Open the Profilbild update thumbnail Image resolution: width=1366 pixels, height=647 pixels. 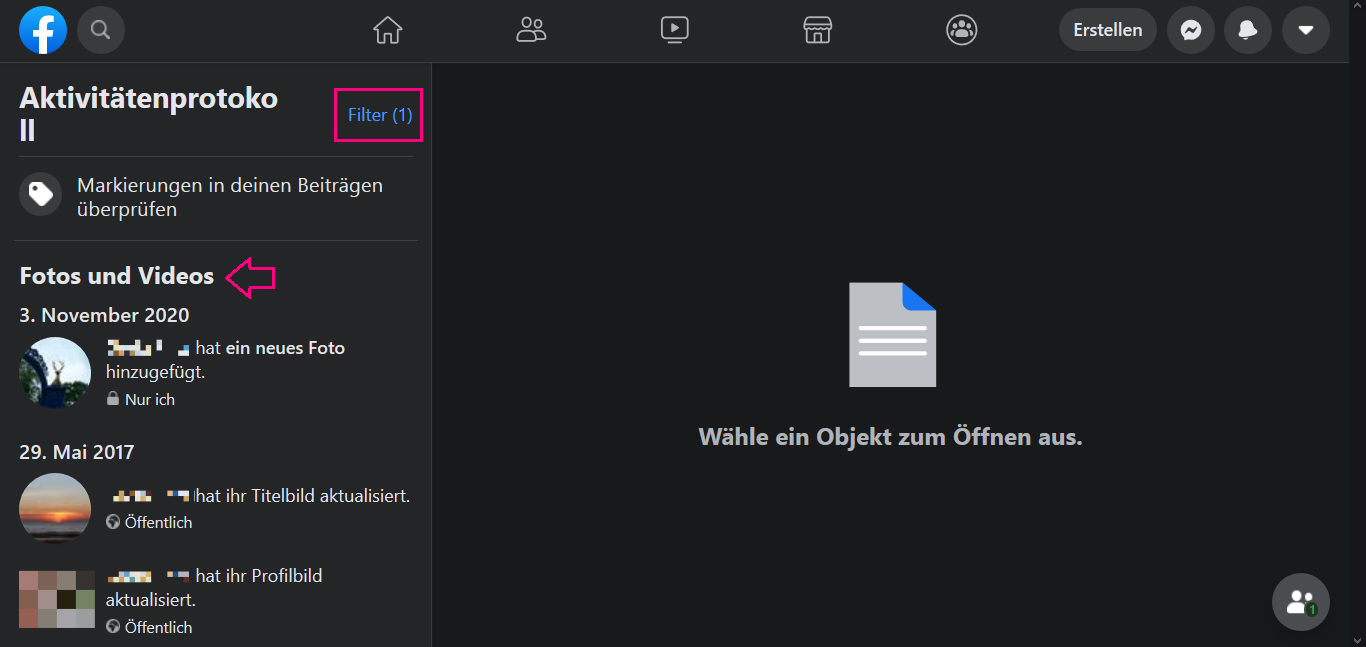57,599
